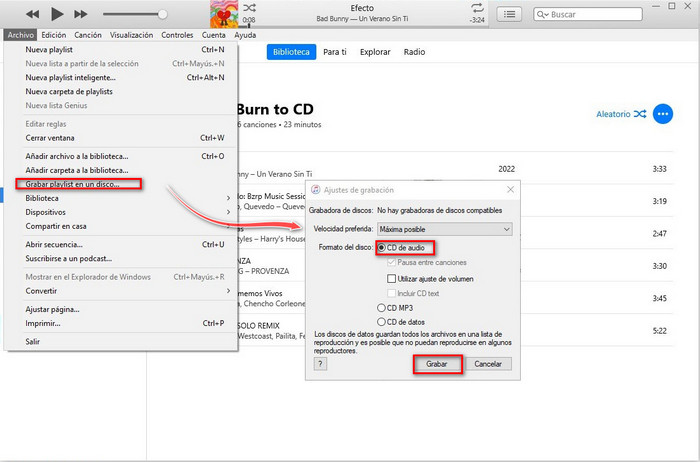Screen dimensions: 700x462
Task: Open the Controles menu
Action: [x=177, y=35]
